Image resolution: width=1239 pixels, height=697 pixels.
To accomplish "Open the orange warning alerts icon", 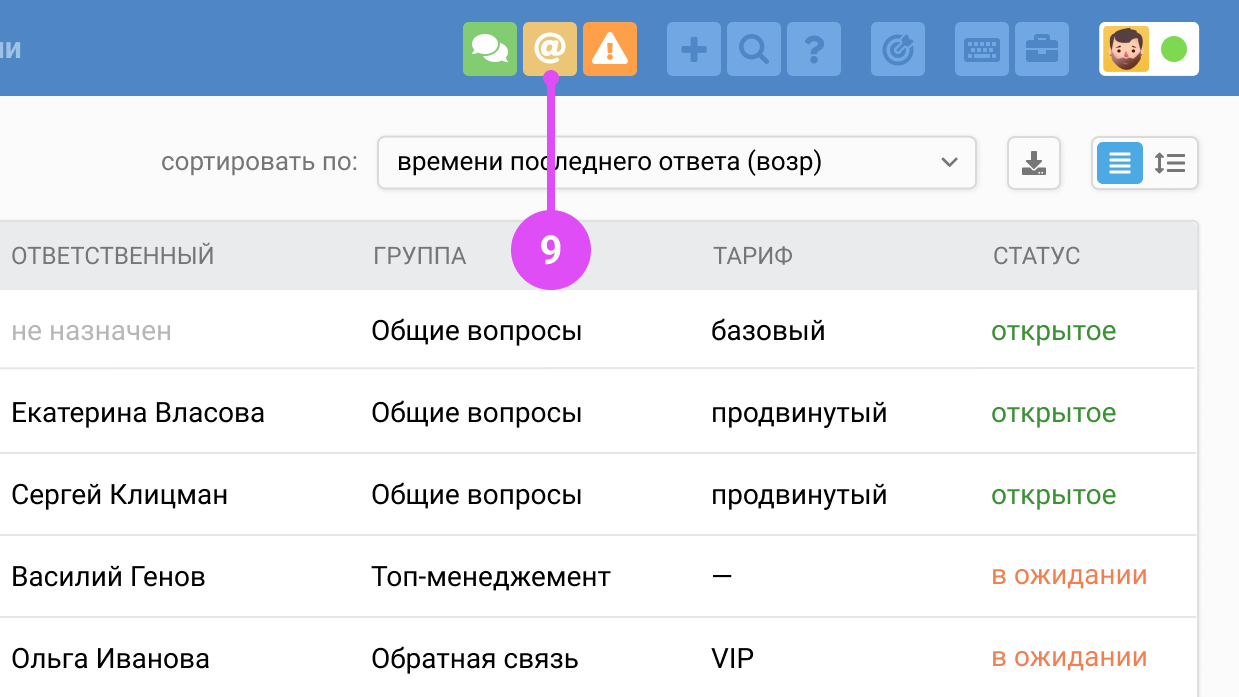I will click(610, 49).
